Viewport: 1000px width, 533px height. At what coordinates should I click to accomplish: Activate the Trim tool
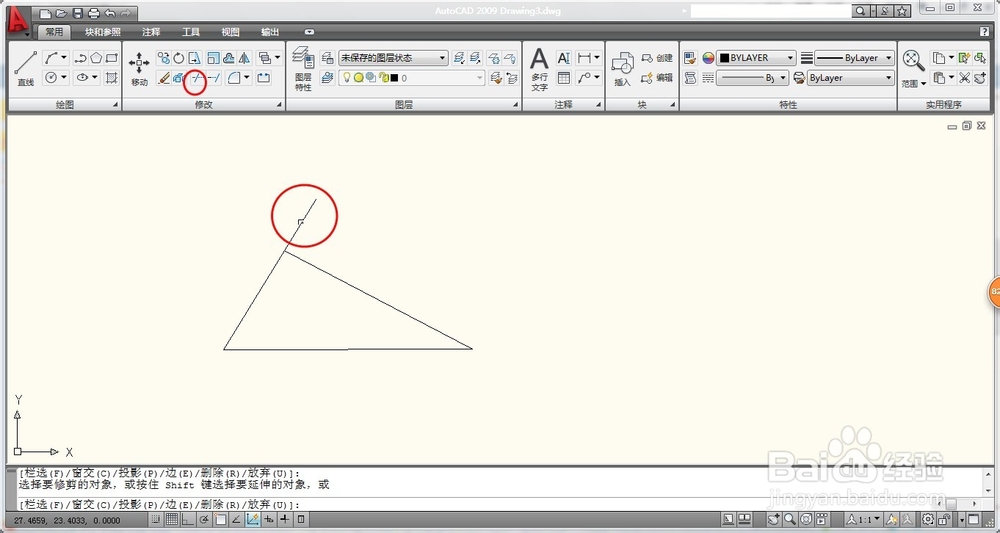pos(196,78)
